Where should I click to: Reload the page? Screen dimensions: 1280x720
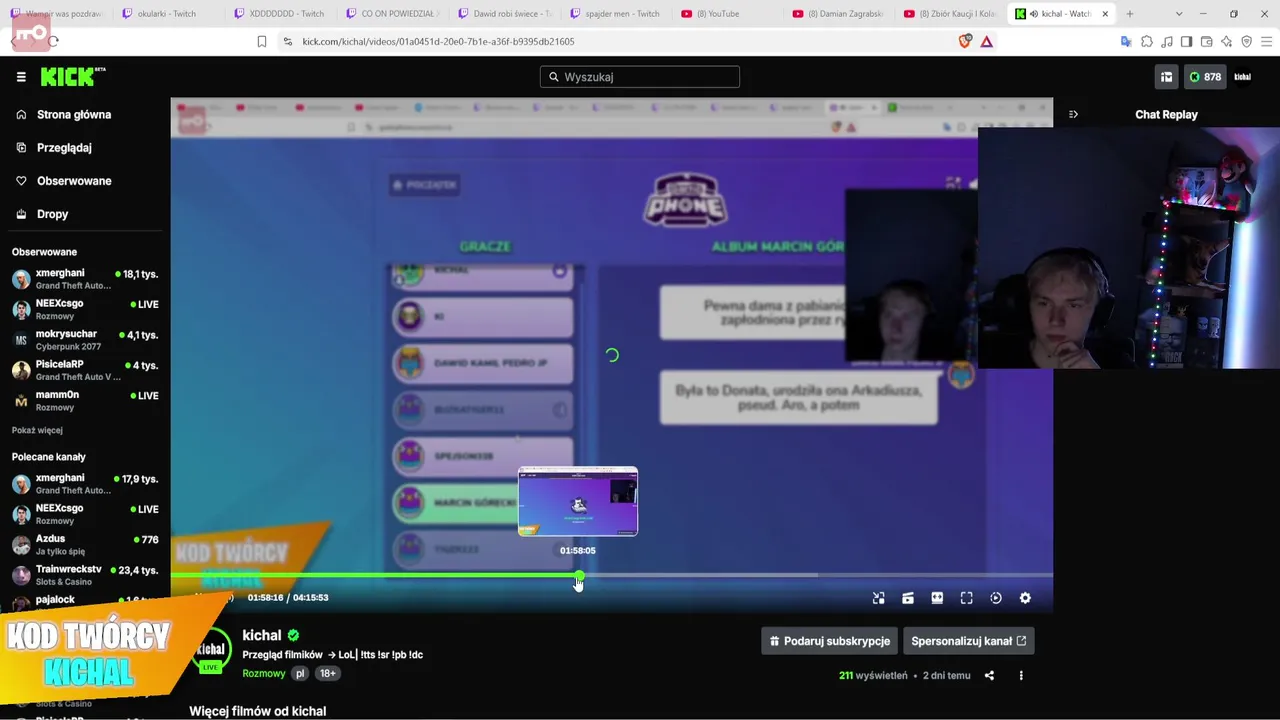coord(53,41)
